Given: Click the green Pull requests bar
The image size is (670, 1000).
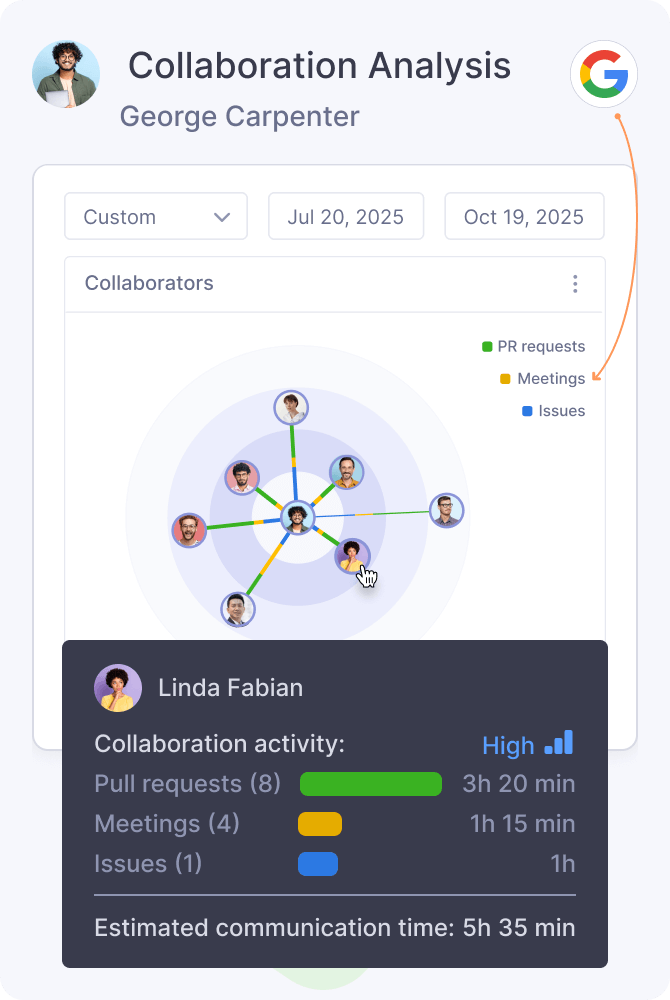Looking at the screenshot, I should [x=370, y=784].
